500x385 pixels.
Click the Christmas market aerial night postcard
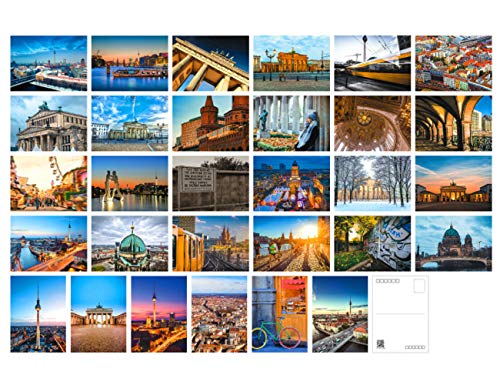[x=292, y=183]
